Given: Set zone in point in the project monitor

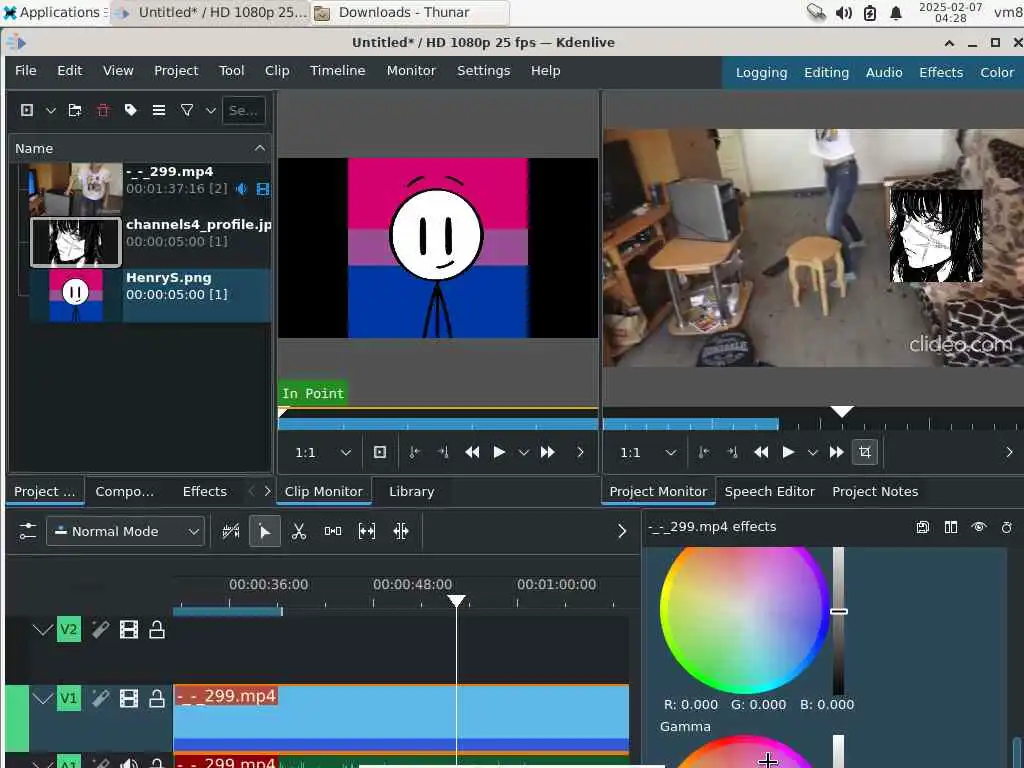Looking at the screenshot, I should (x=703, y=452).
